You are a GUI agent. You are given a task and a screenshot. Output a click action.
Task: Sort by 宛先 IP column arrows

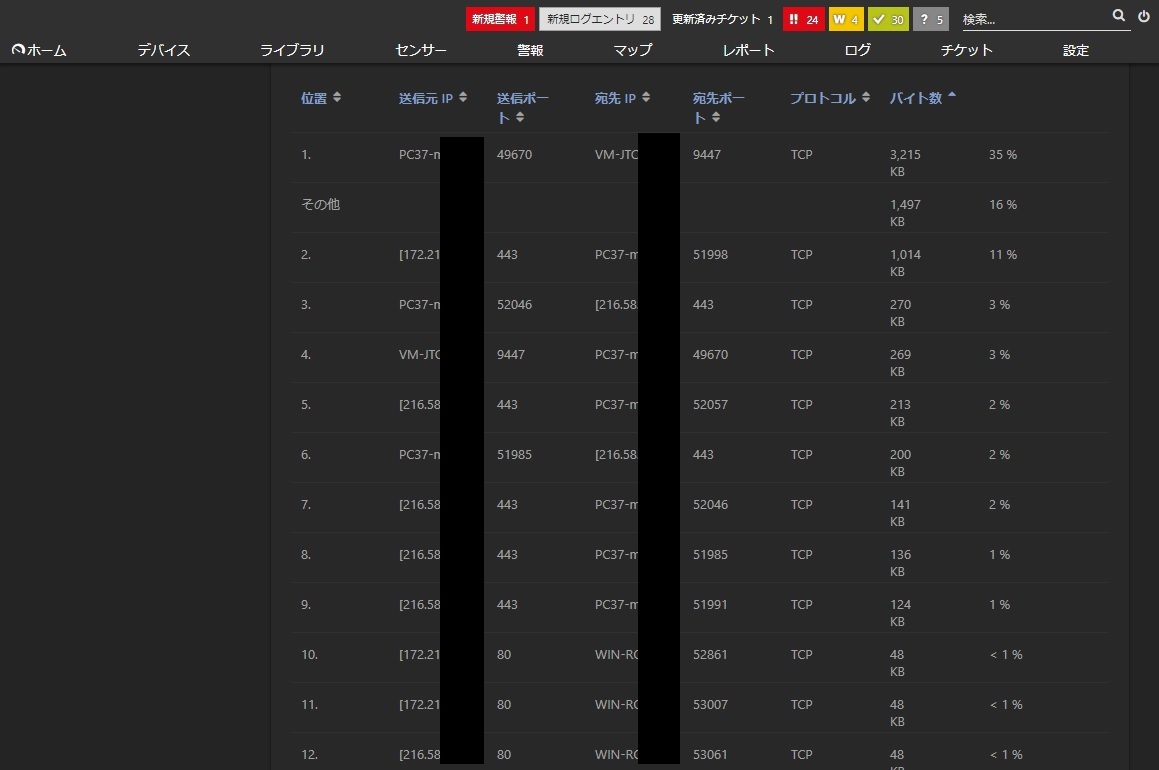coord(645,97)
